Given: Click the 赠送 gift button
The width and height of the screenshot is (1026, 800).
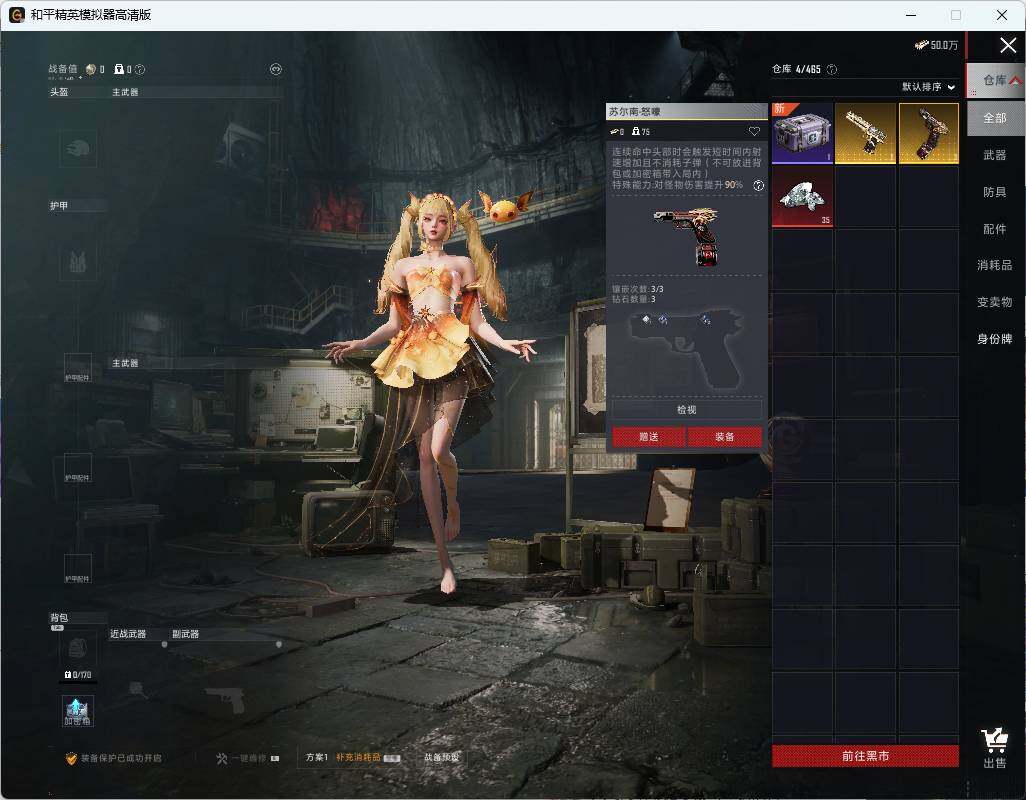Looking at the screenshot, I should point(648,437).
